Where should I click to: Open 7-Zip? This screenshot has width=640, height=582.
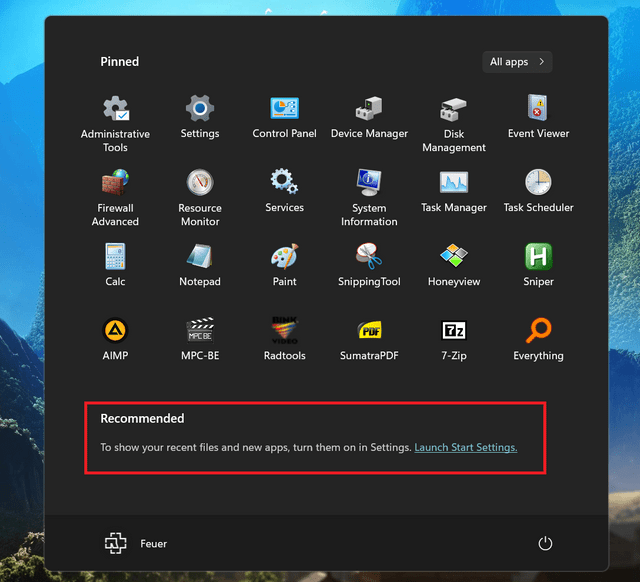(454, 339)
